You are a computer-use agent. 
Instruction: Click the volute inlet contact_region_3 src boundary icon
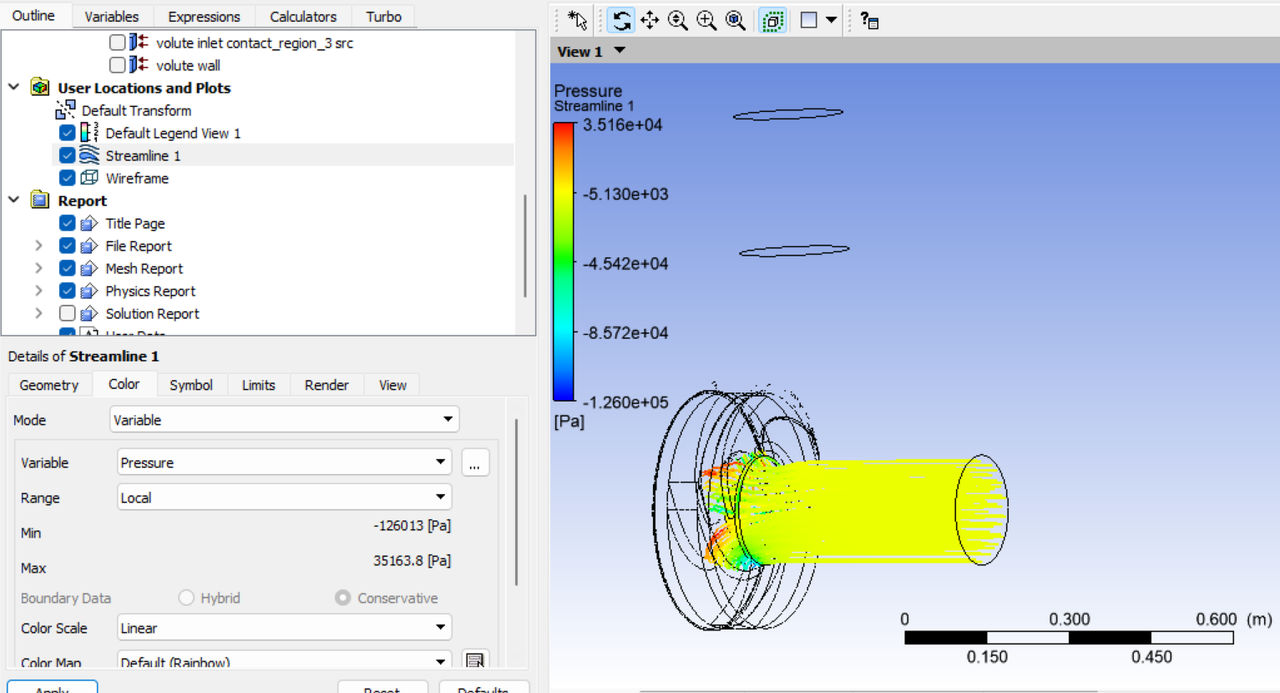point(139,43)
